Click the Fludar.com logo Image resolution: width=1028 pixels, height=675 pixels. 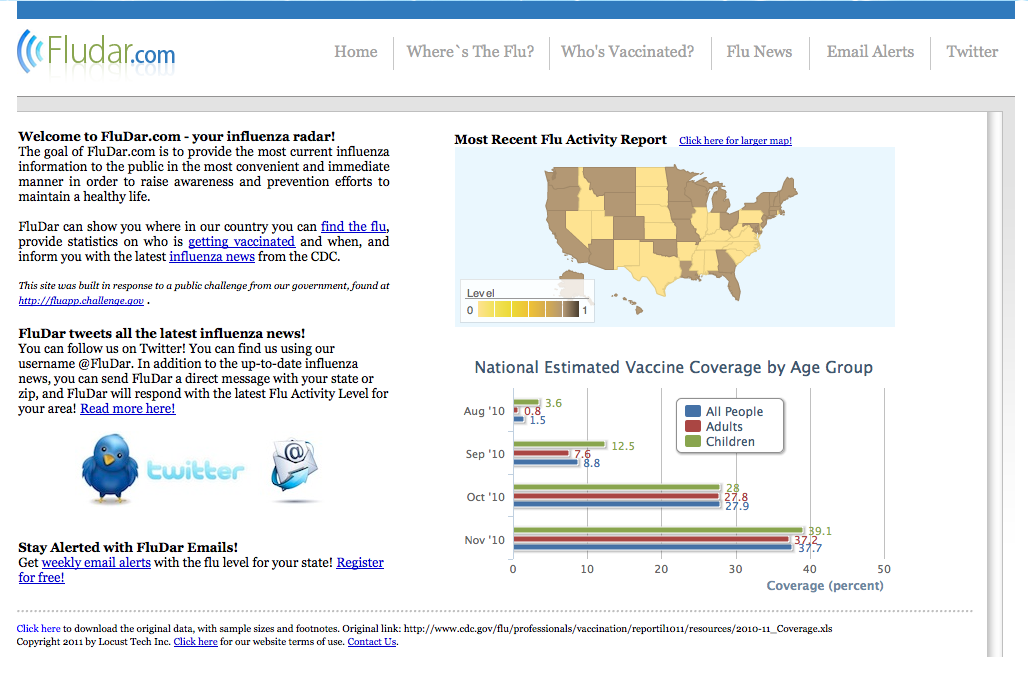pos(96,51)
